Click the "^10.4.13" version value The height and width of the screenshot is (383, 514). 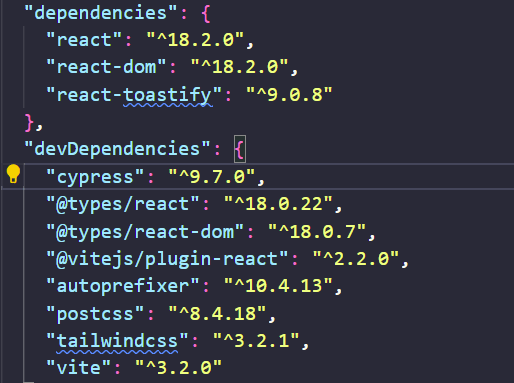coord(278,286)
